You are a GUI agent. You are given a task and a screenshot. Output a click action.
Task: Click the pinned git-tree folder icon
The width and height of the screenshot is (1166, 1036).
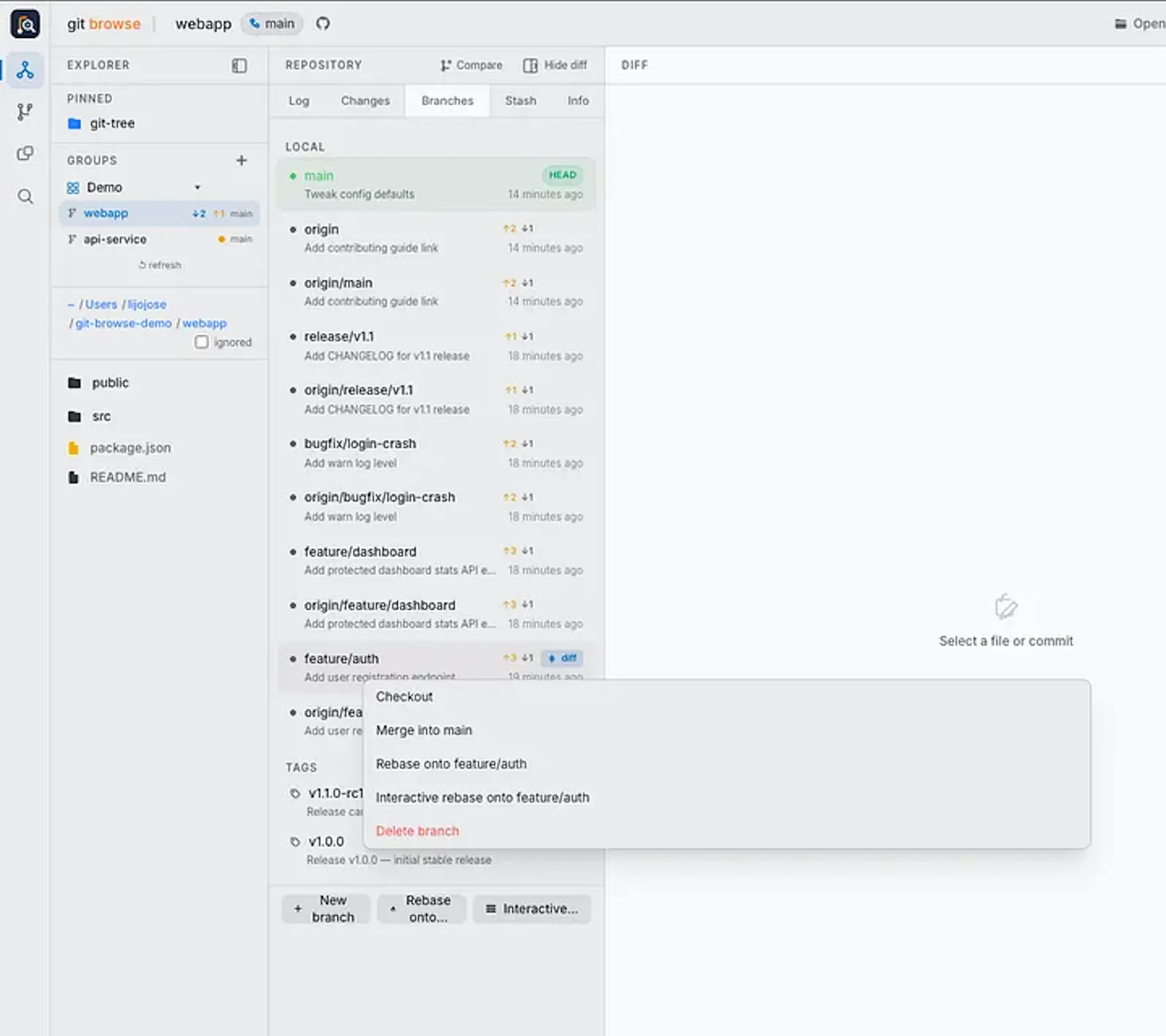[x=74, y=124]
